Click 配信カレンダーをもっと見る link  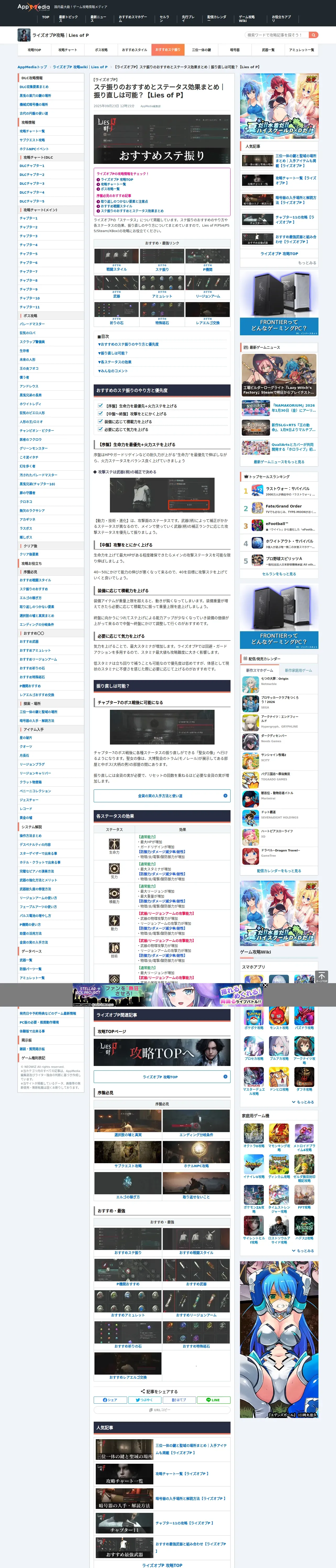click(279, 871)
